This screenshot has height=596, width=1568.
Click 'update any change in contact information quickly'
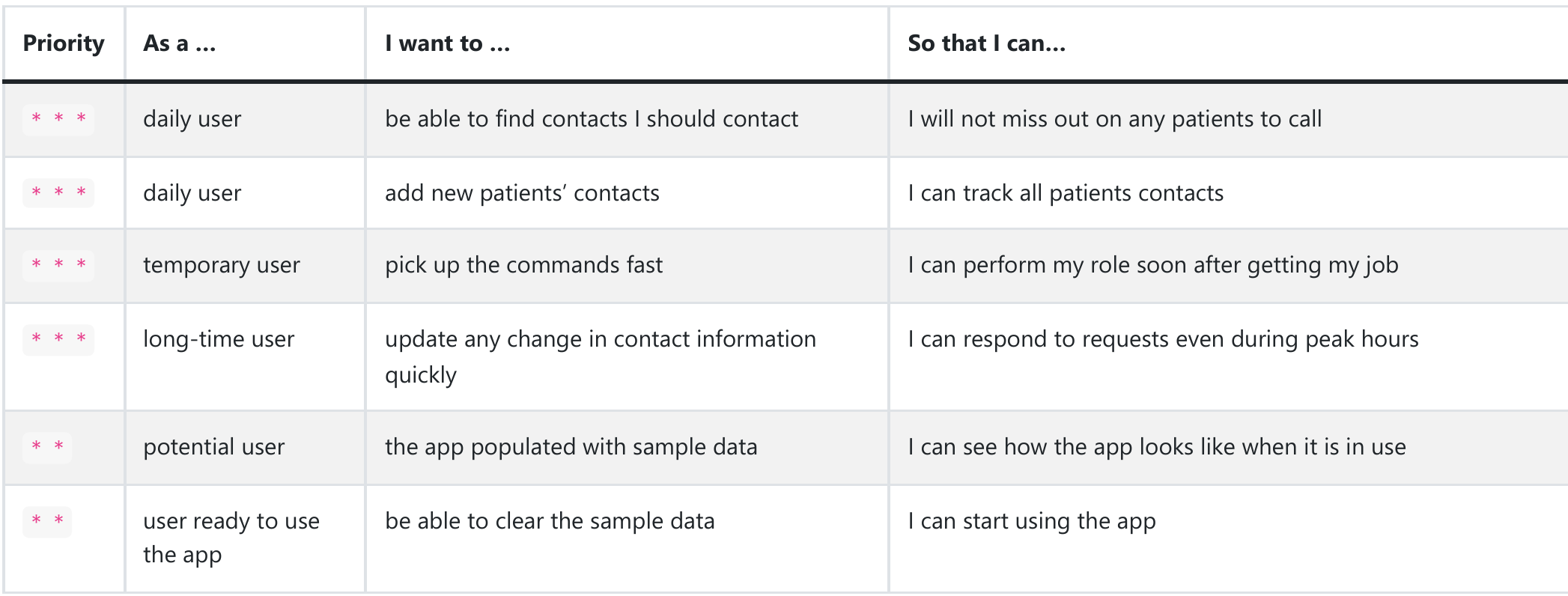(x=601, y=356)
